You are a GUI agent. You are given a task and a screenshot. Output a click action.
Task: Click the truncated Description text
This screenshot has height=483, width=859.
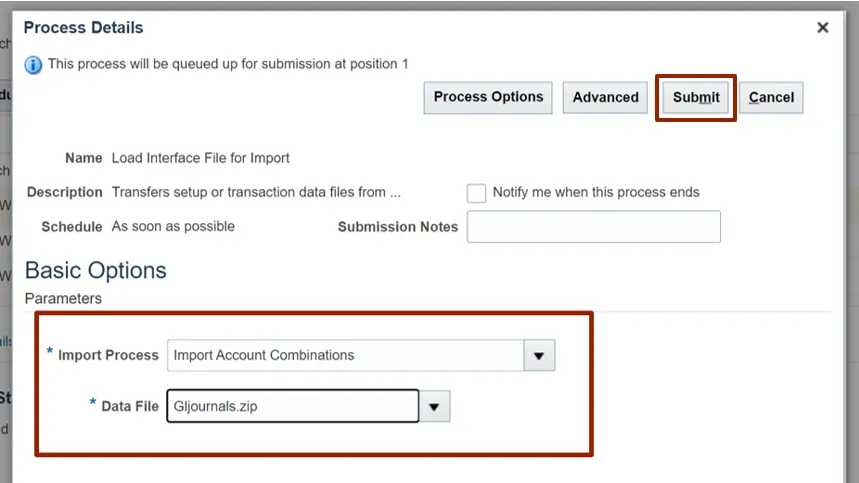coord(256,192)
